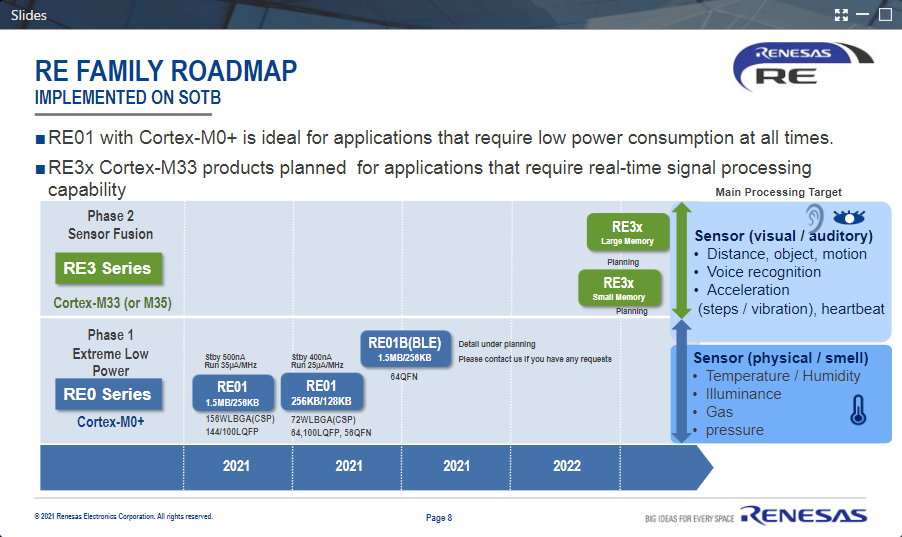Expand the slides panel to fullscreen
The height and width of the screenshot is (537, 902).
(x=841, y=15)
